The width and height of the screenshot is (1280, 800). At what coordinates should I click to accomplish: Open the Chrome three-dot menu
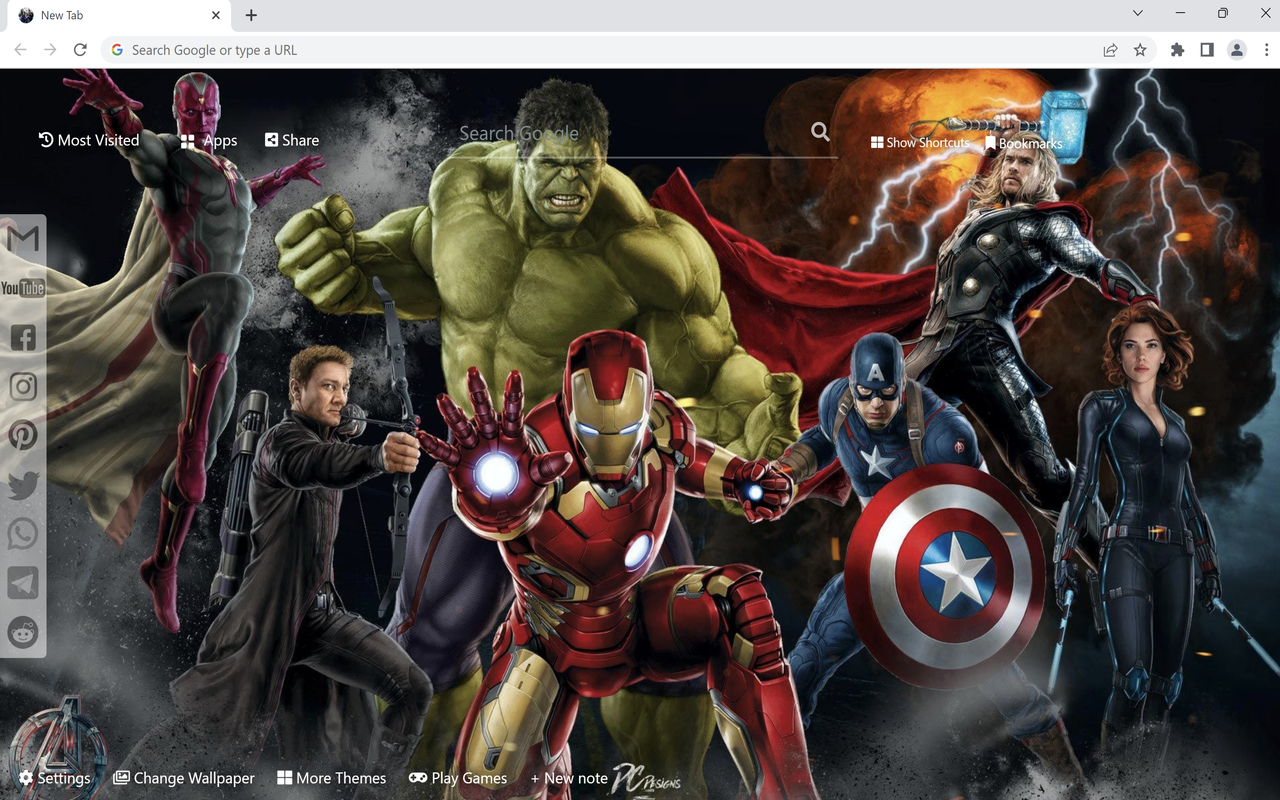coord(1266,50)
